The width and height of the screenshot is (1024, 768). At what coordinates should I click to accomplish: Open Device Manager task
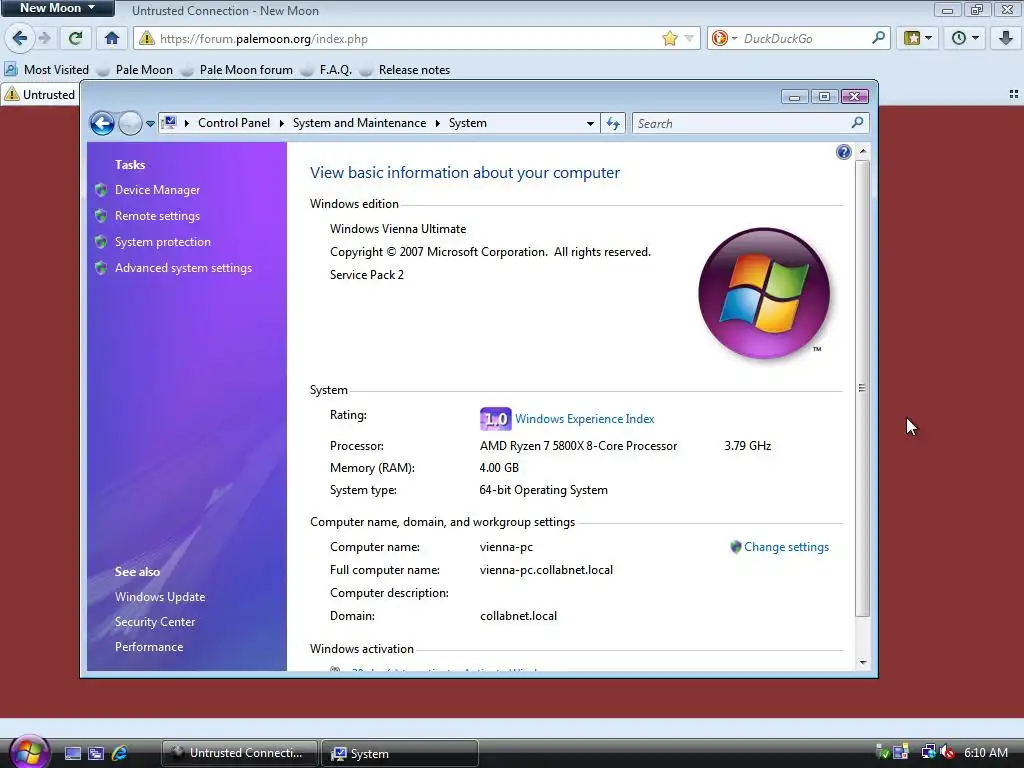point(157,190)
